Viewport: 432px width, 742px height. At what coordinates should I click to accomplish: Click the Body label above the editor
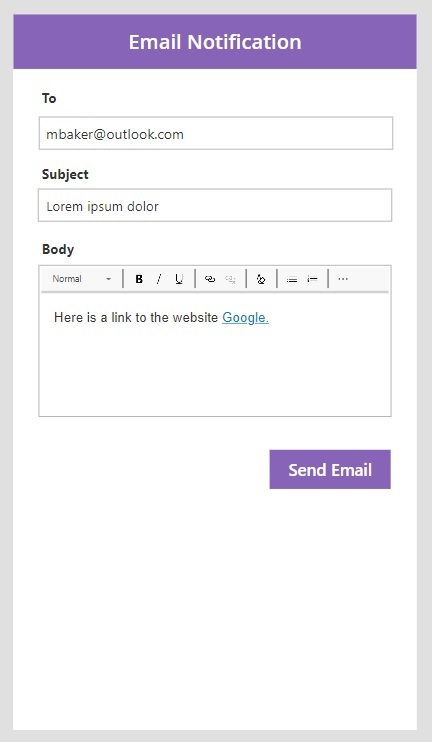[58, 249]
